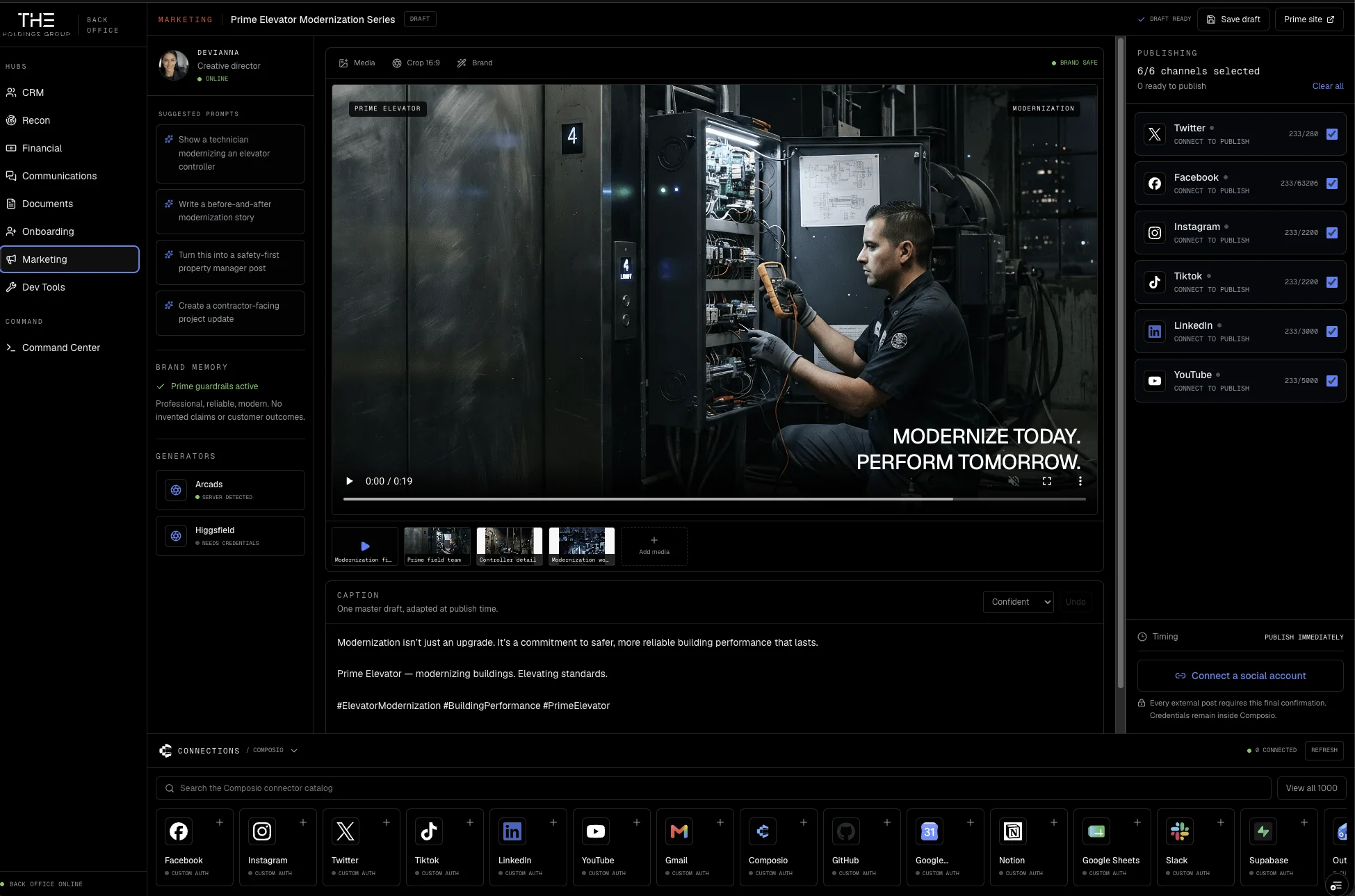Click the Refresh connections button
Viewport: 1355px width, 896px height.
[1324, 751]
